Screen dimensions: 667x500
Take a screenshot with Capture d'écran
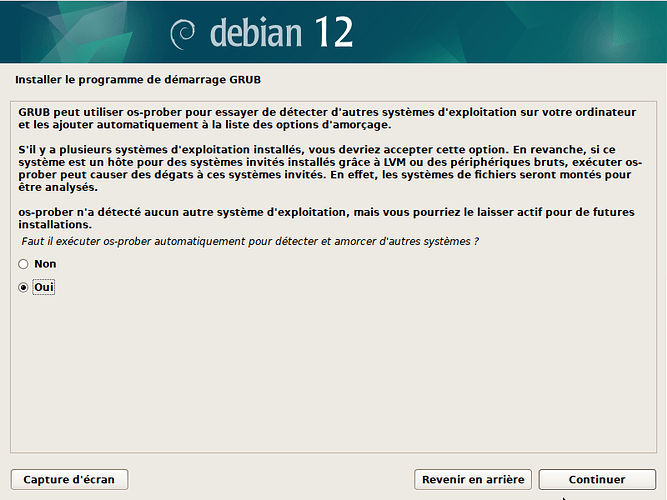(x=69, y=480)
